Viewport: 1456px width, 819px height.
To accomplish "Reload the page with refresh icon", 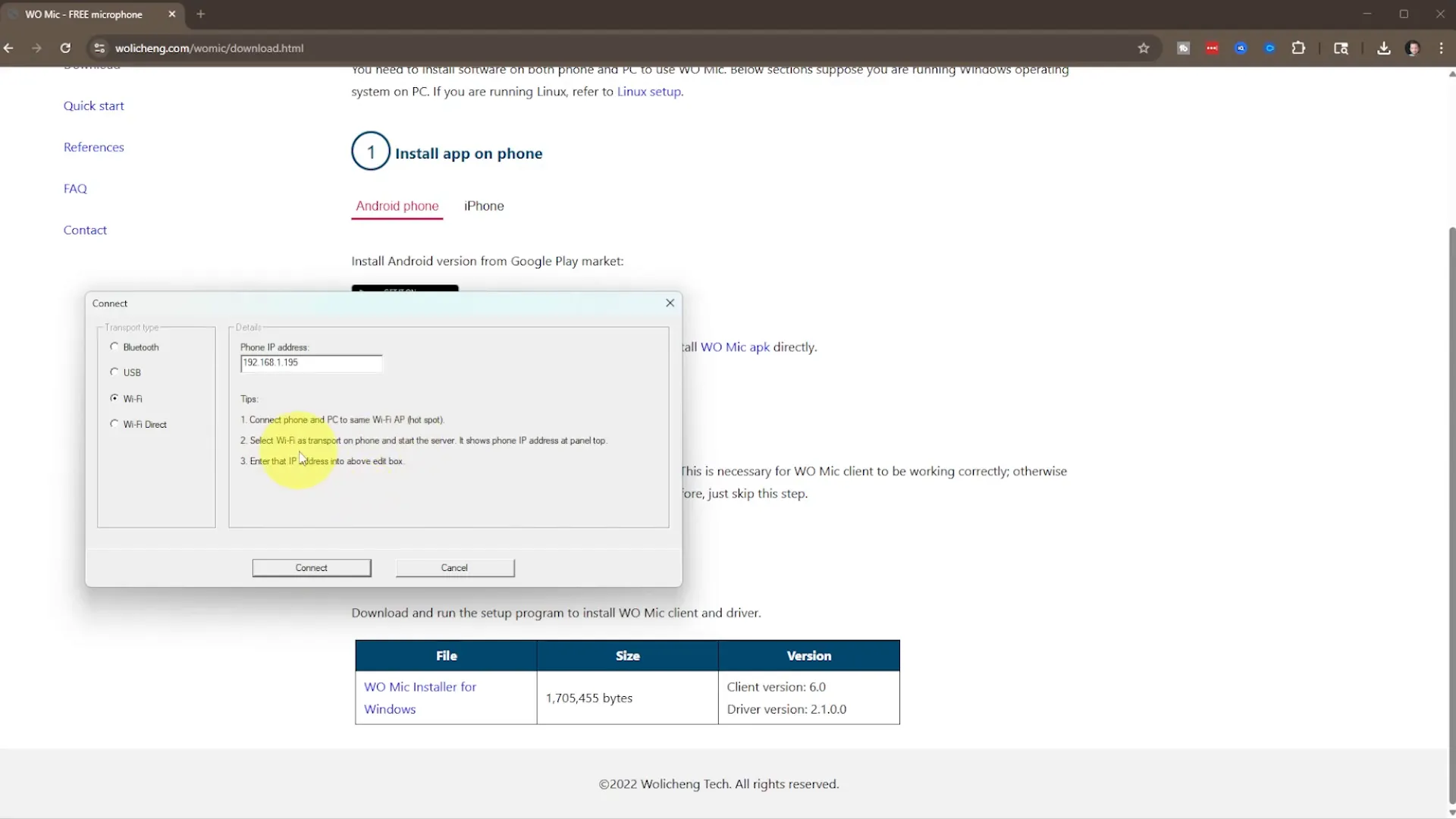I will pyautogui.click(x=65, y=48).
